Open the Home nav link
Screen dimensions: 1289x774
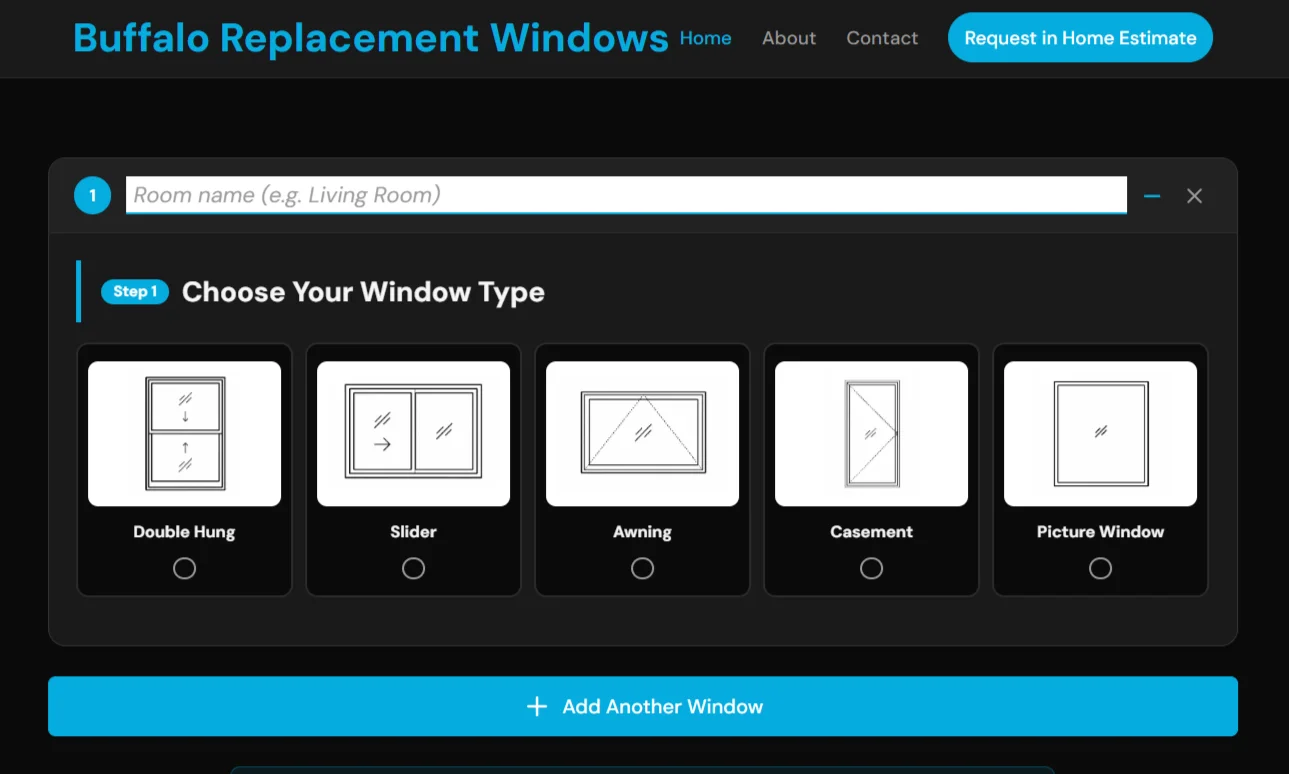[x=705, y=38]
